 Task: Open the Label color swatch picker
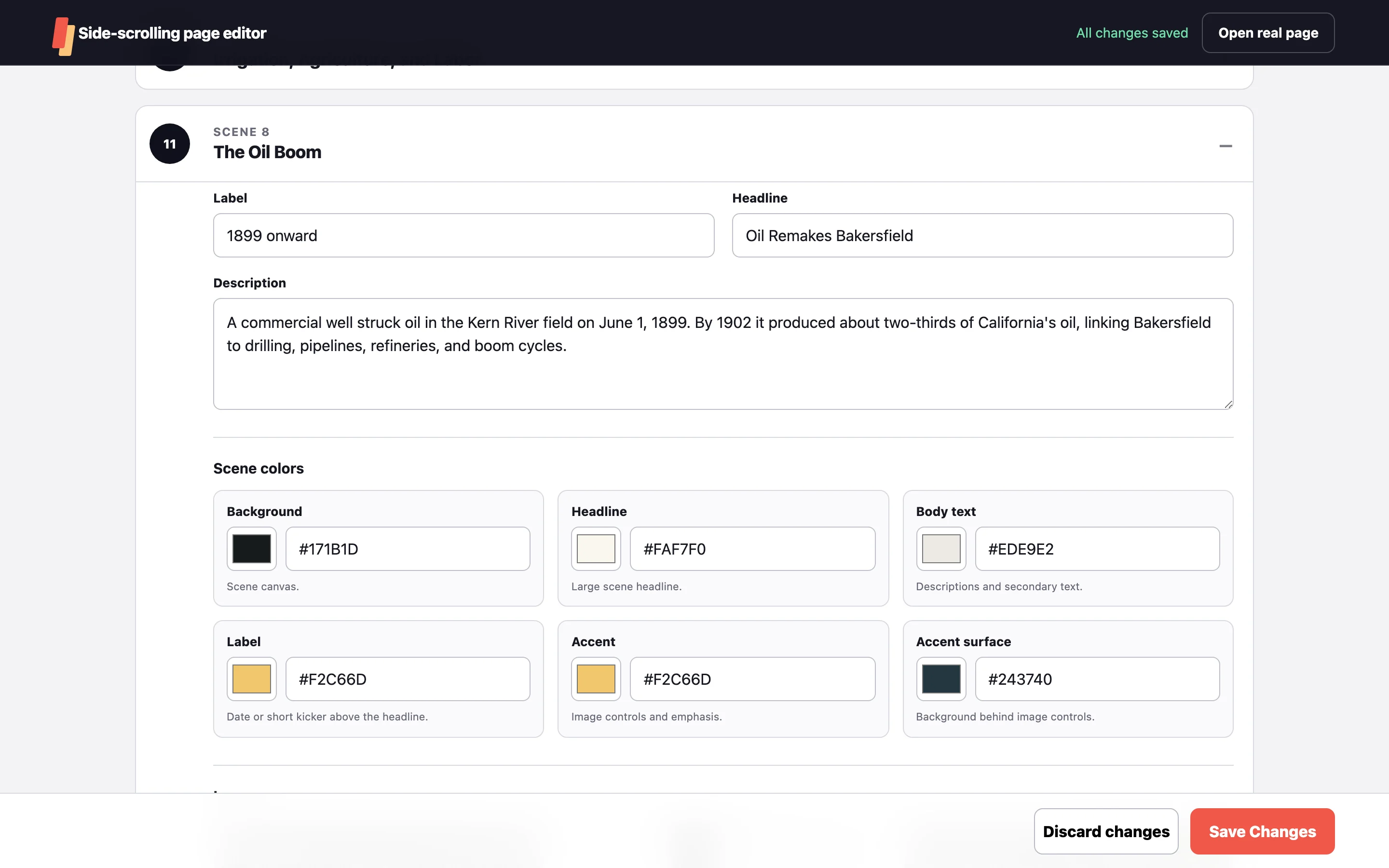251,679
